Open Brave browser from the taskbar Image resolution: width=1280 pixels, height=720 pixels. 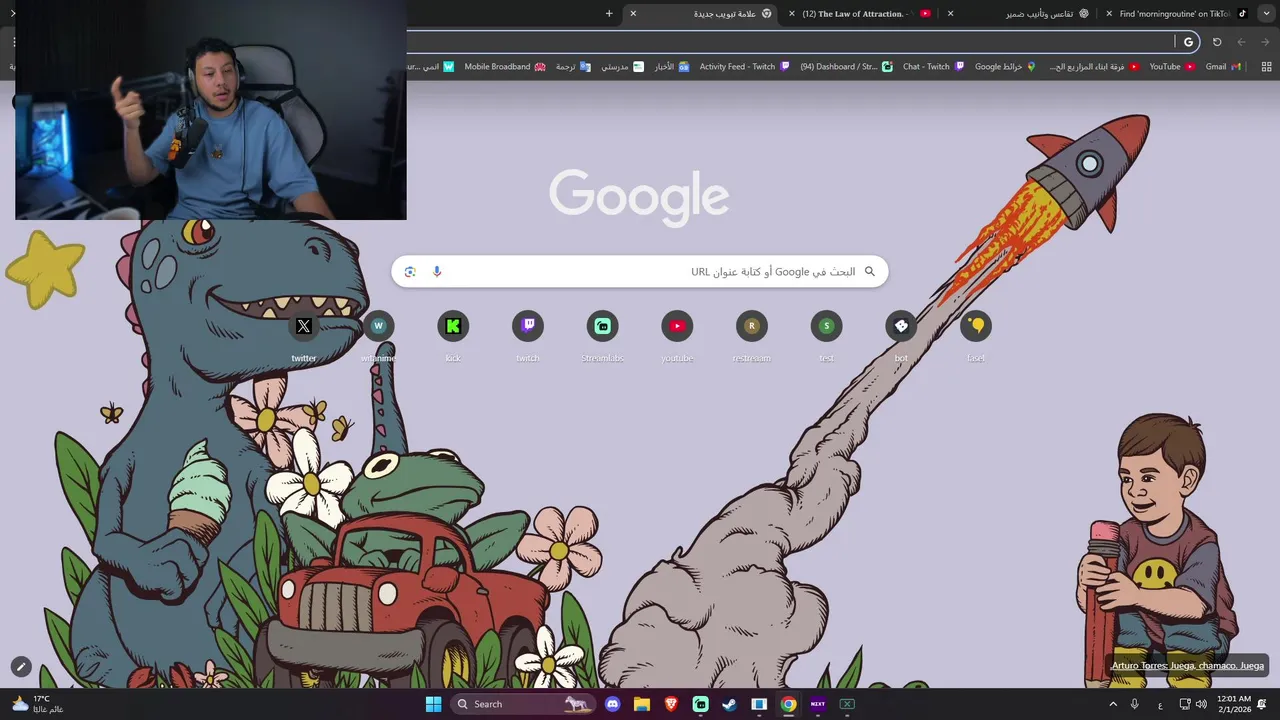[x=671, y=704]
